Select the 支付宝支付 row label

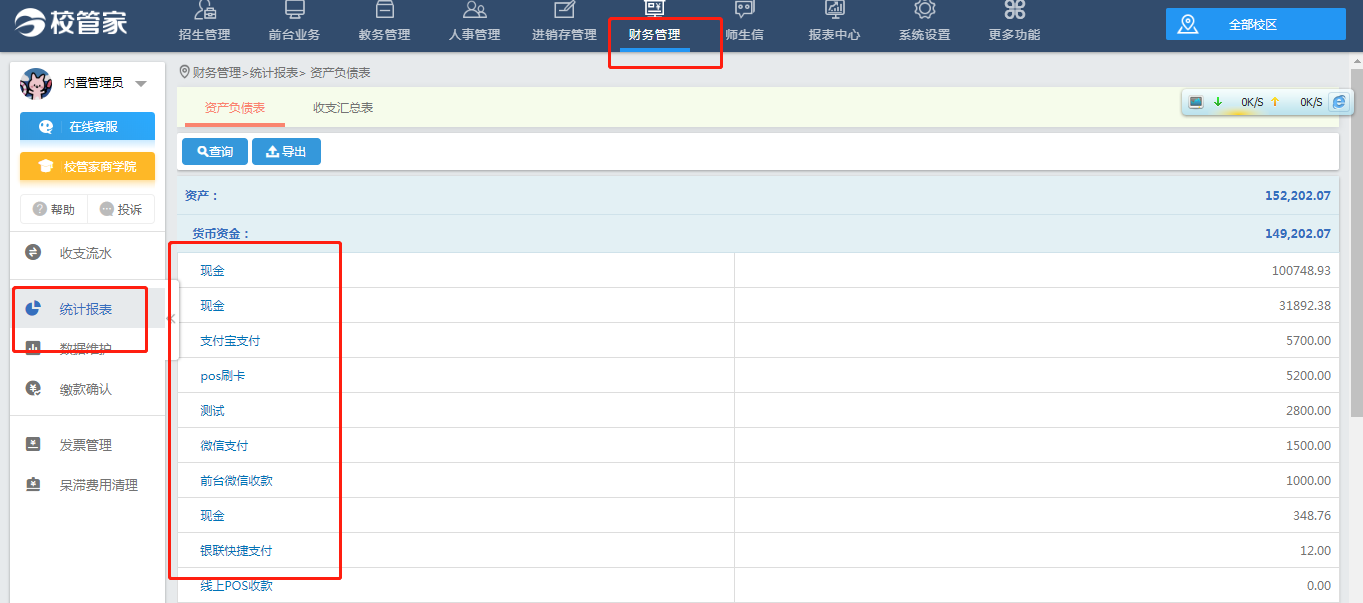coord(230,341)
